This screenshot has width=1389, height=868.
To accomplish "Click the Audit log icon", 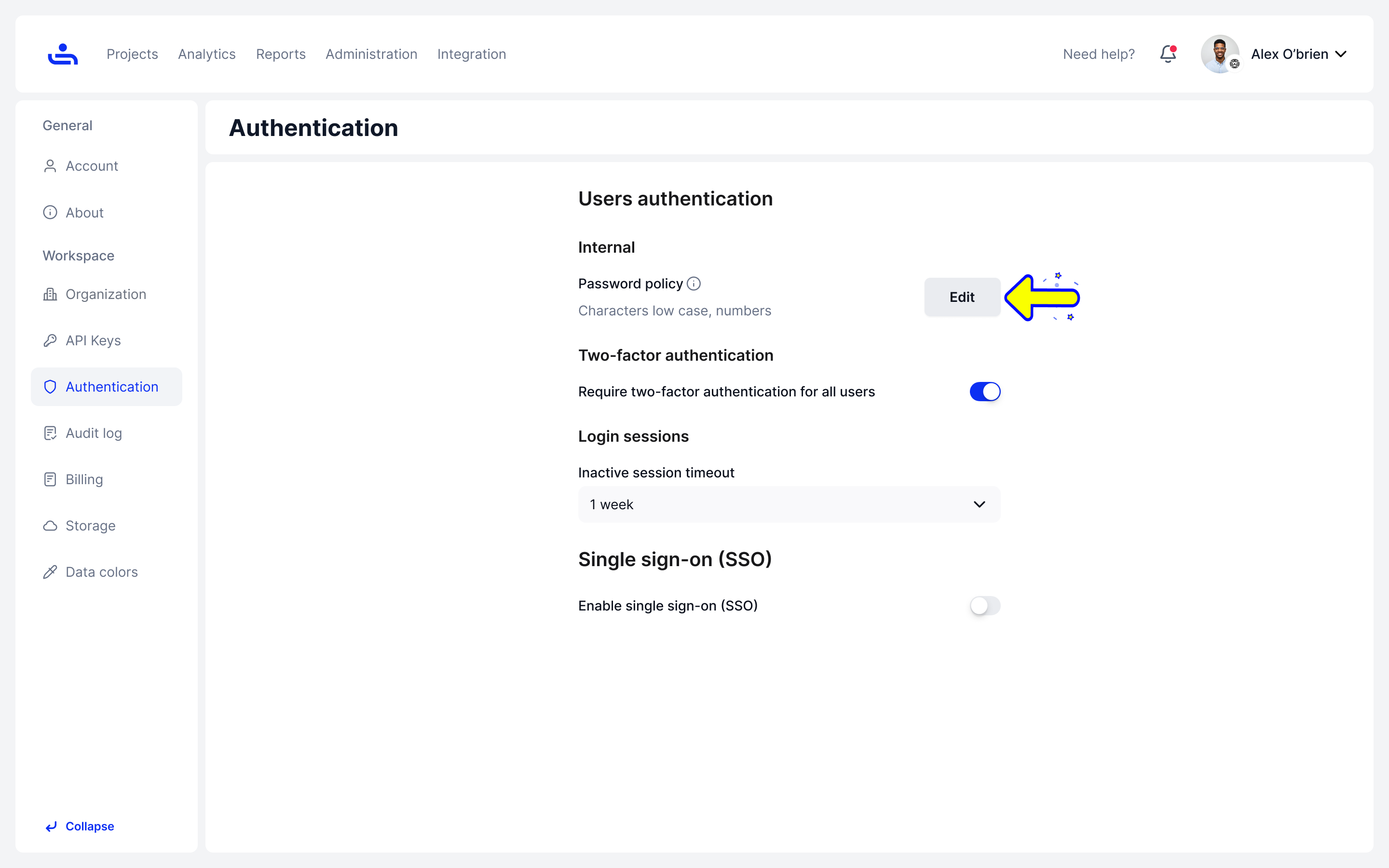I will pyautogui.click(x=50, y=434).
